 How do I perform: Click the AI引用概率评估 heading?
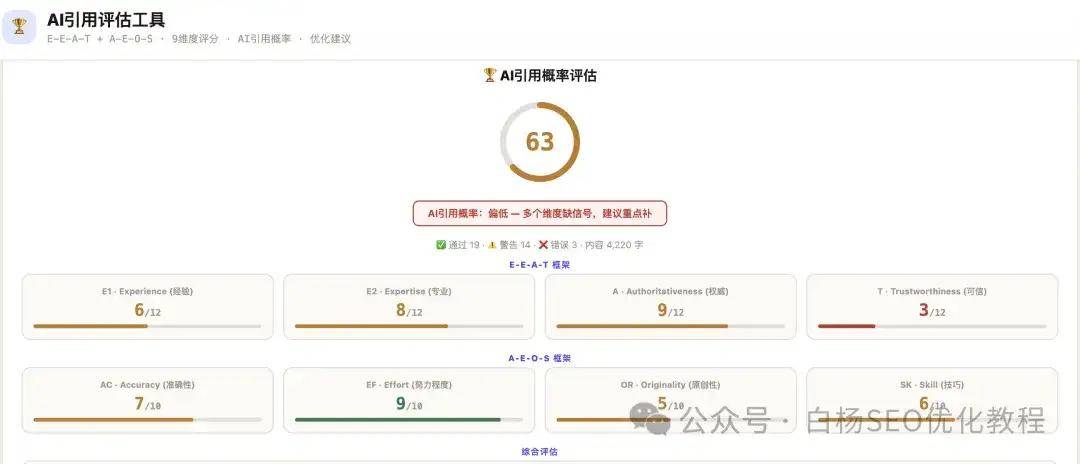point(539,76)
